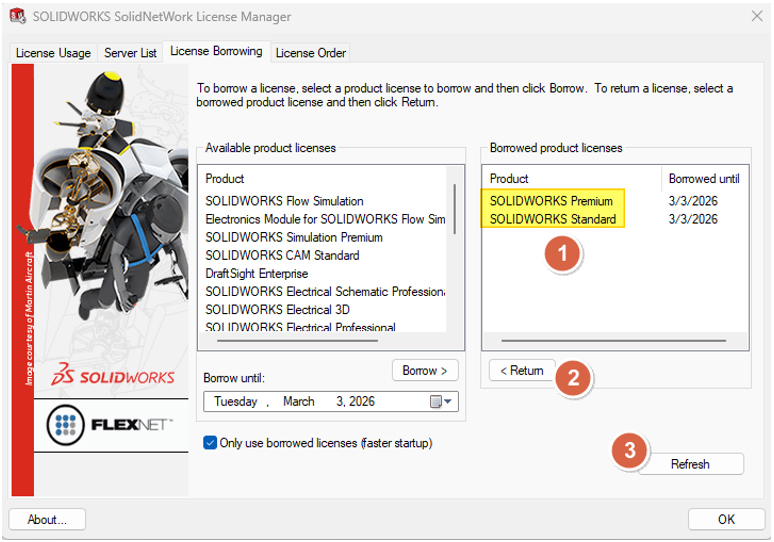
Task: Switch to the License Usage tab
Action: click(x=53, y=52)
